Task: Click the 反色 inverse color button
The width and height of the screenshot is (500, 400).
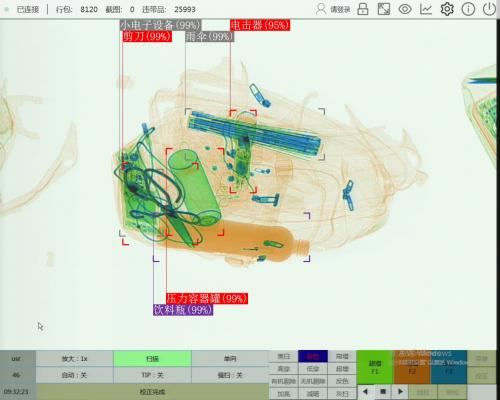Action: tap(342, 381)
